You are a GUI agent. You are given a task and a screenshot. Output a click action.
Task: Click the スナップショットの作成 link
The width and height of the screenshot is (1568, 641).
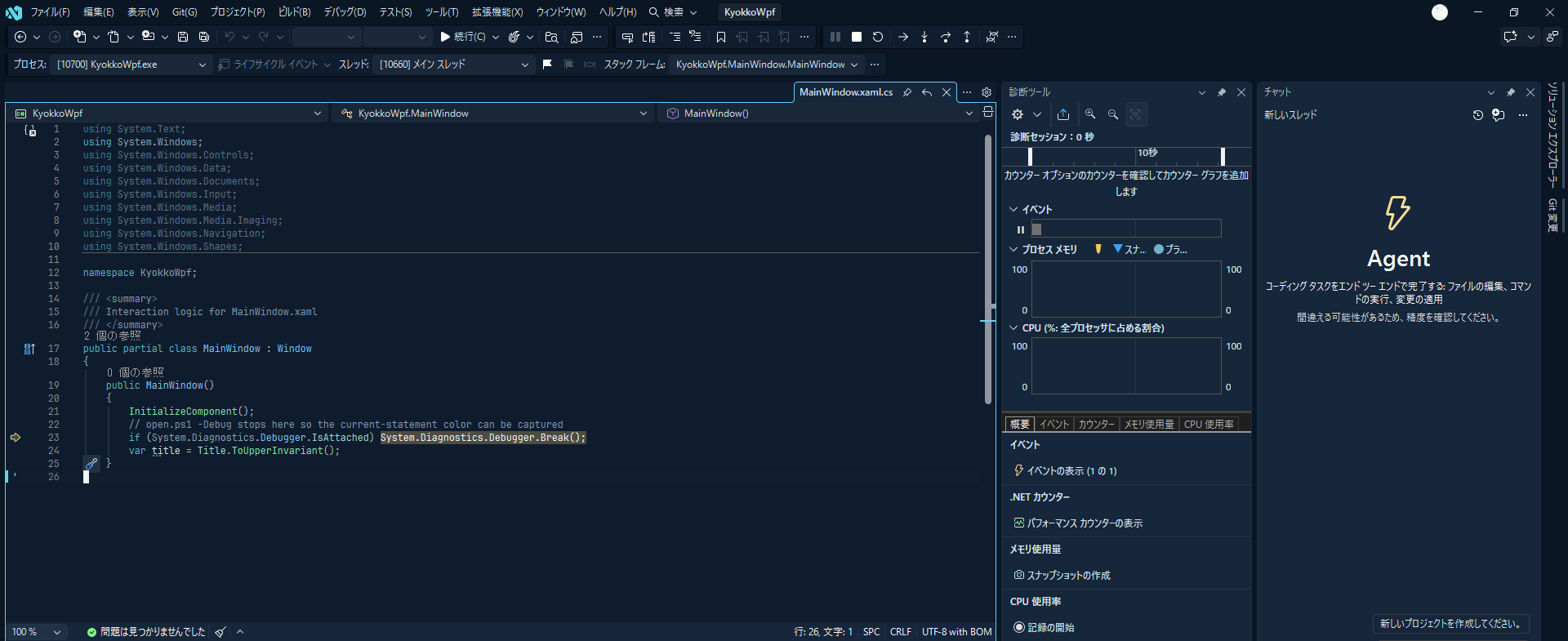(1068, 575)
